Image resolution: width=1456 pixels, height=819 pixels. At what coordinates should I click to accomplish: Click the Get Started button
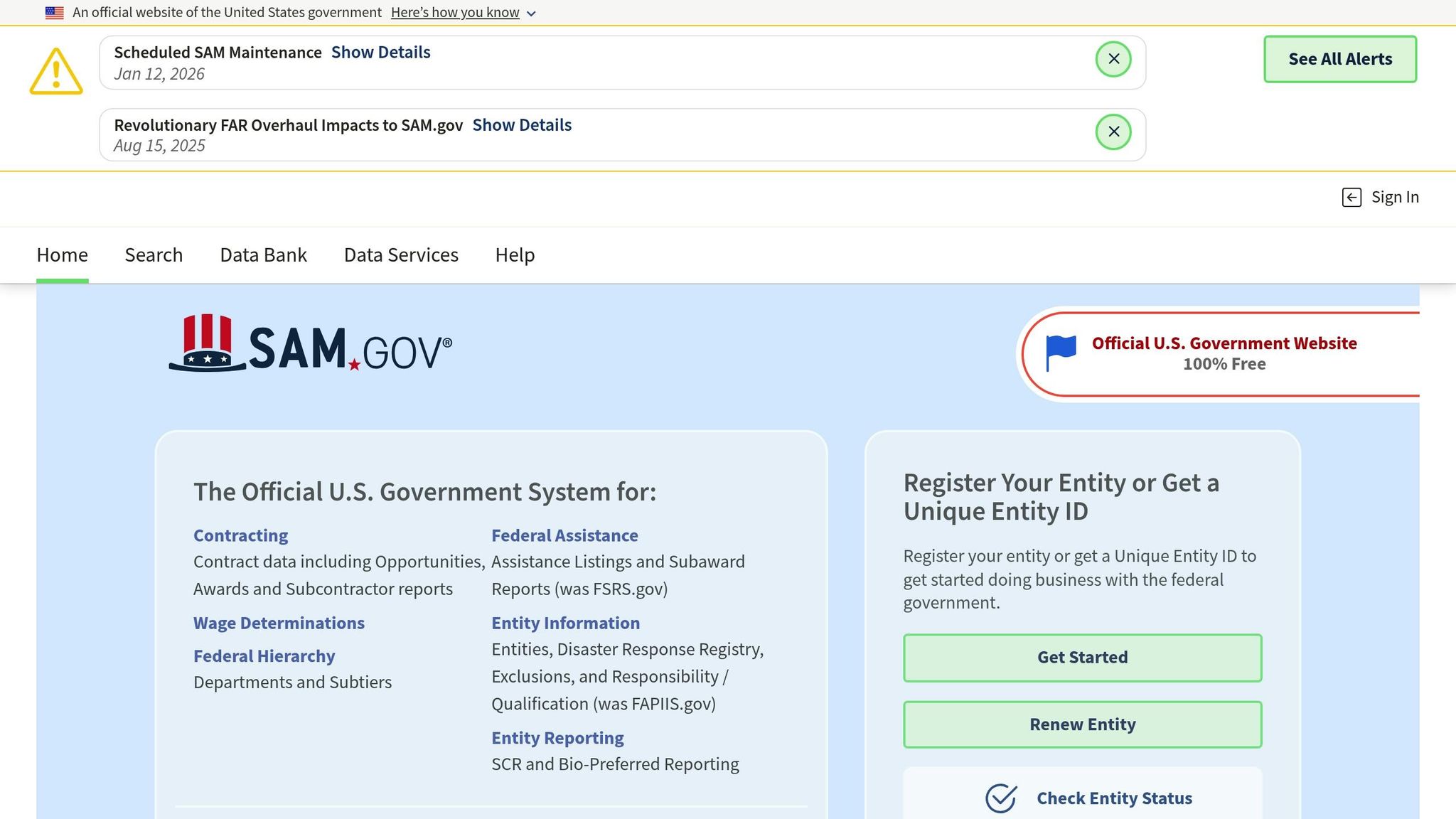1081,658
